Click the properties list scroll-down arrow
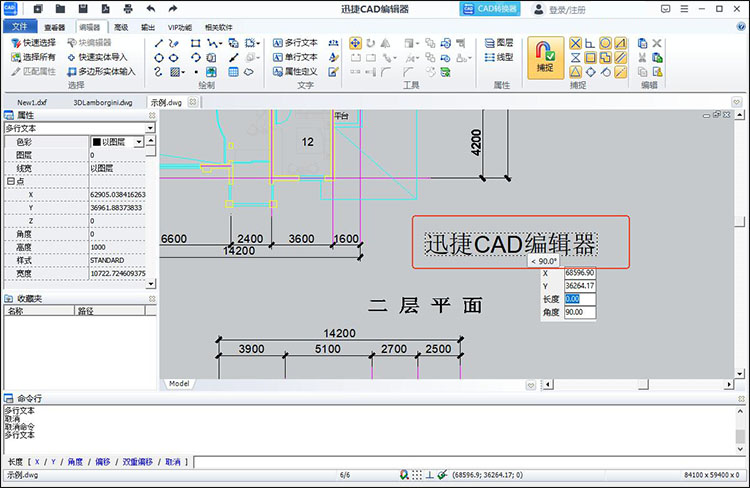The width and height of the screenshot is (750, 488). (151, 284)
